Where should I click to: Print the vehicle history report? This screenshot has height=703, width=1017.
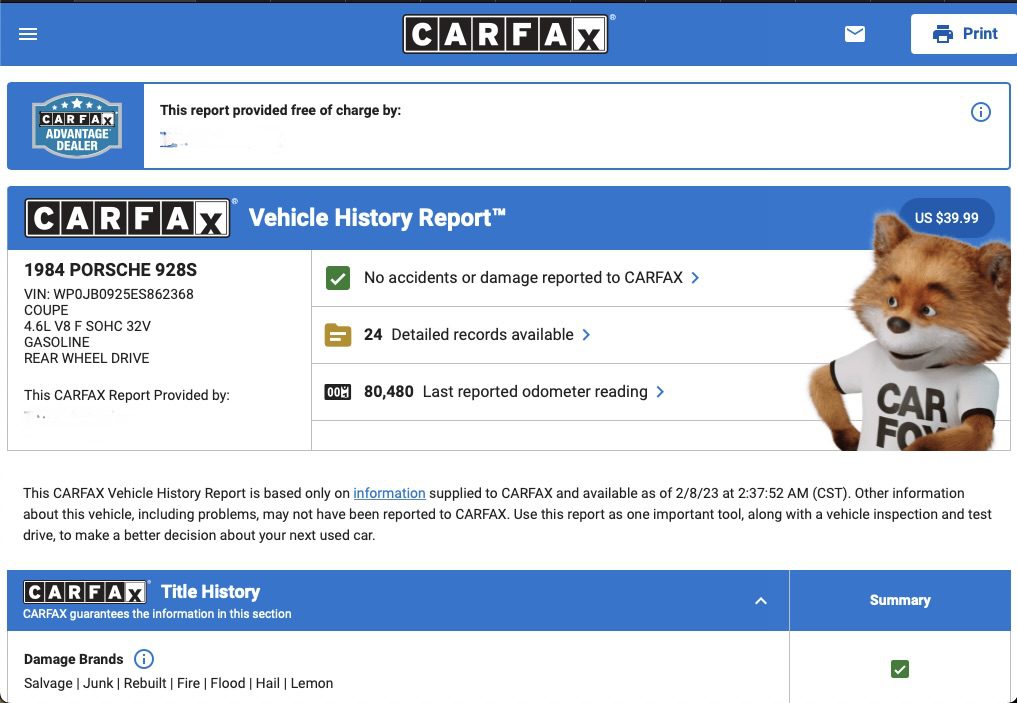[x=964, y=34]
